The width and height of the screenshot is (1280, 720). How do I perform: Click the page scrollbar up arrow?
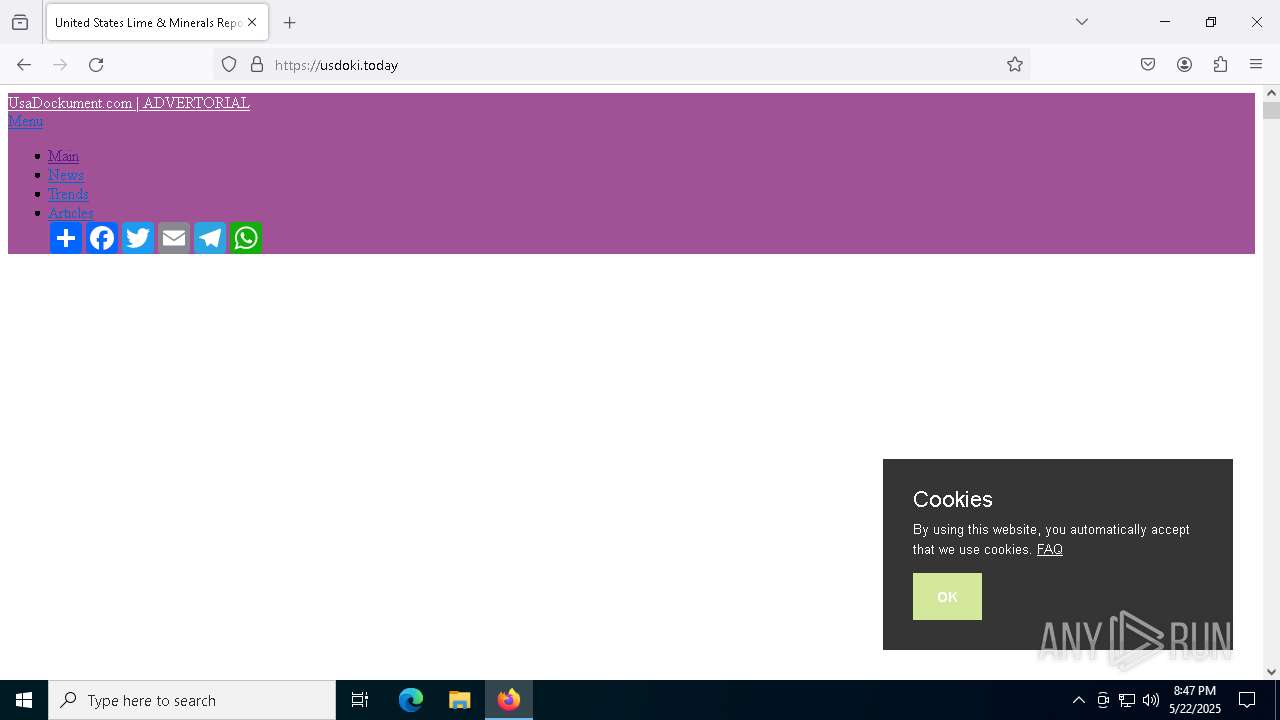pyautogui.click(x=1271, y=93)
